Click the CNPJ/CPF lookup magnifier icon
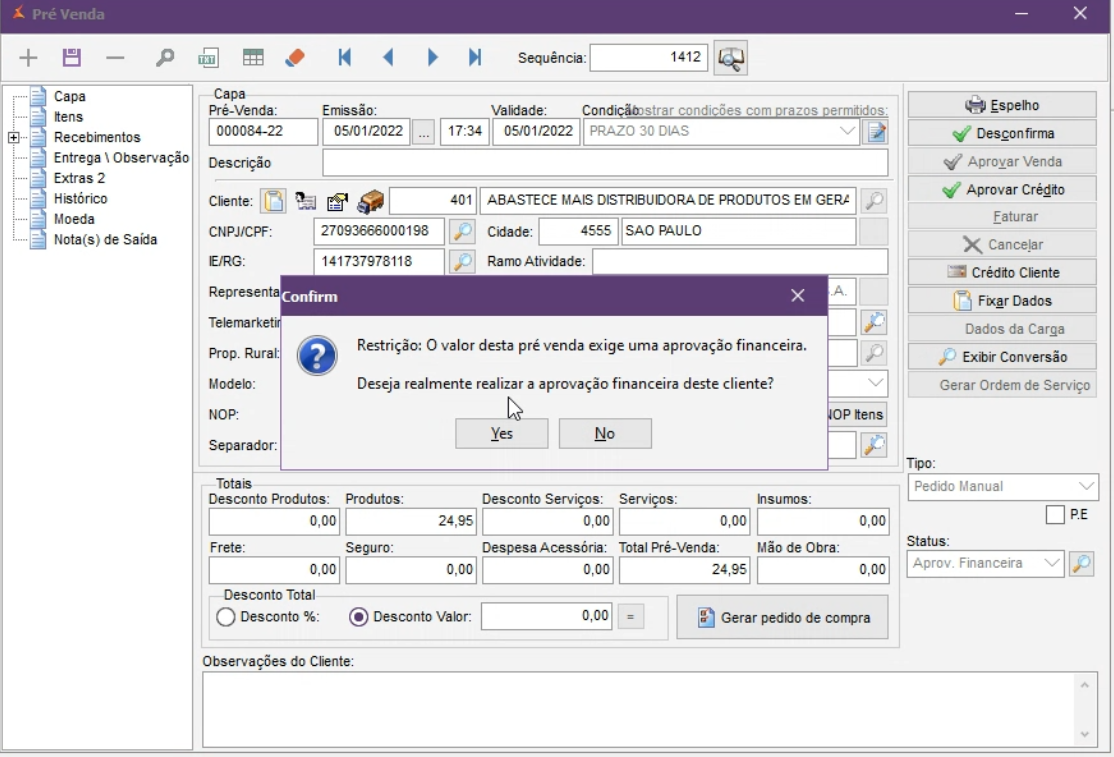The image size is (1114, 757). (461, 232)
